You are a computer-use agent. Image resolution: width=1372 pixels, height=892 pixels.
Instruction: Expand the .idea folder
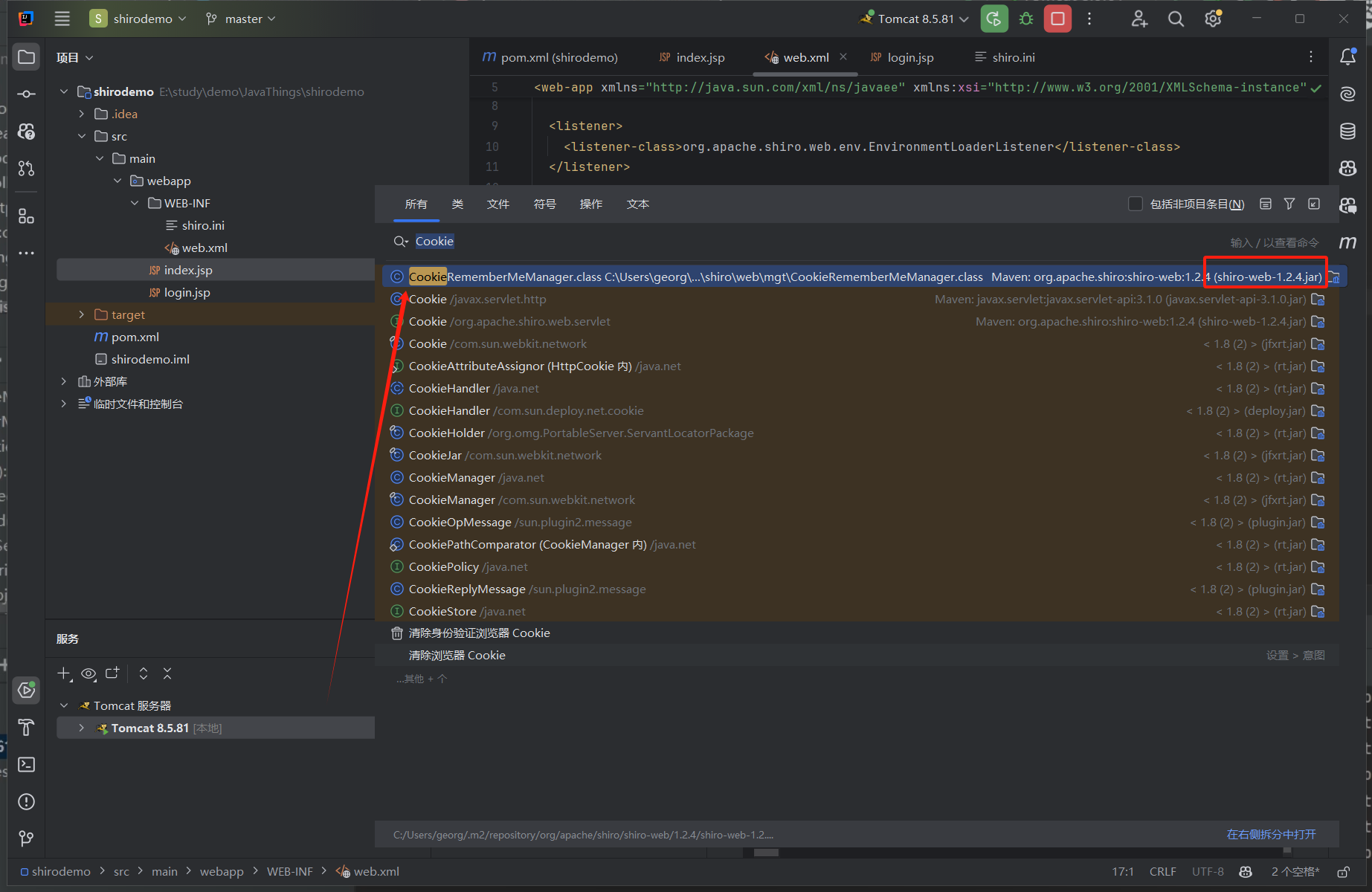point(82,114)
